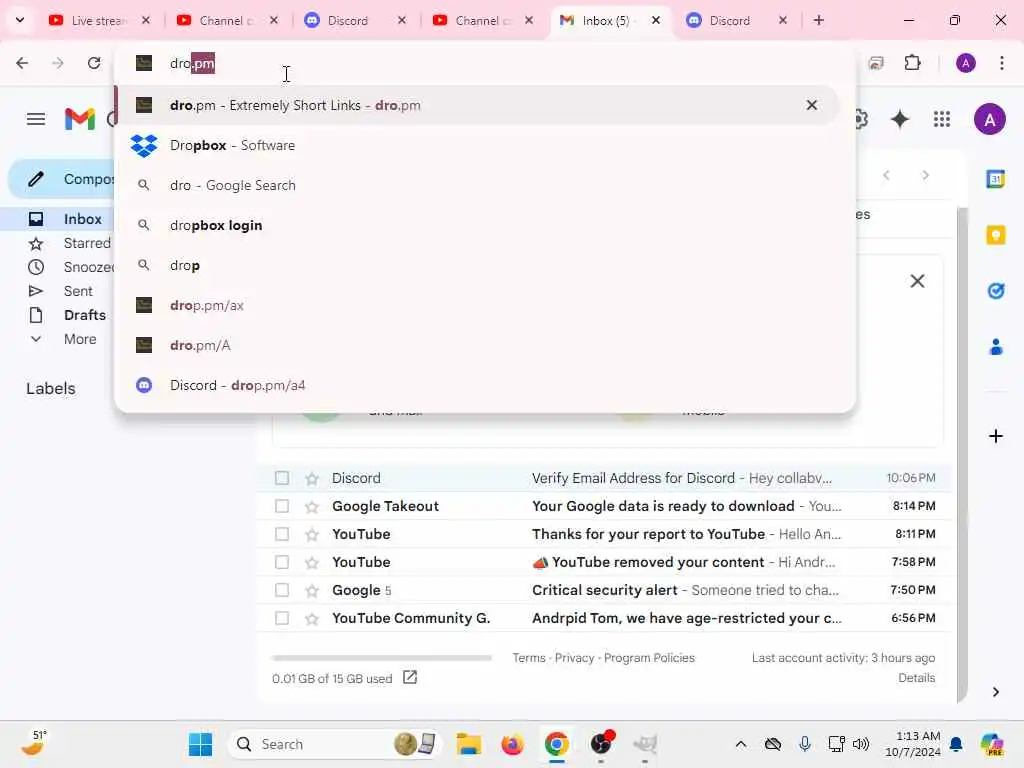Select the Google Takeout email checkbox

pyautogui.click(x=282, y=506)
